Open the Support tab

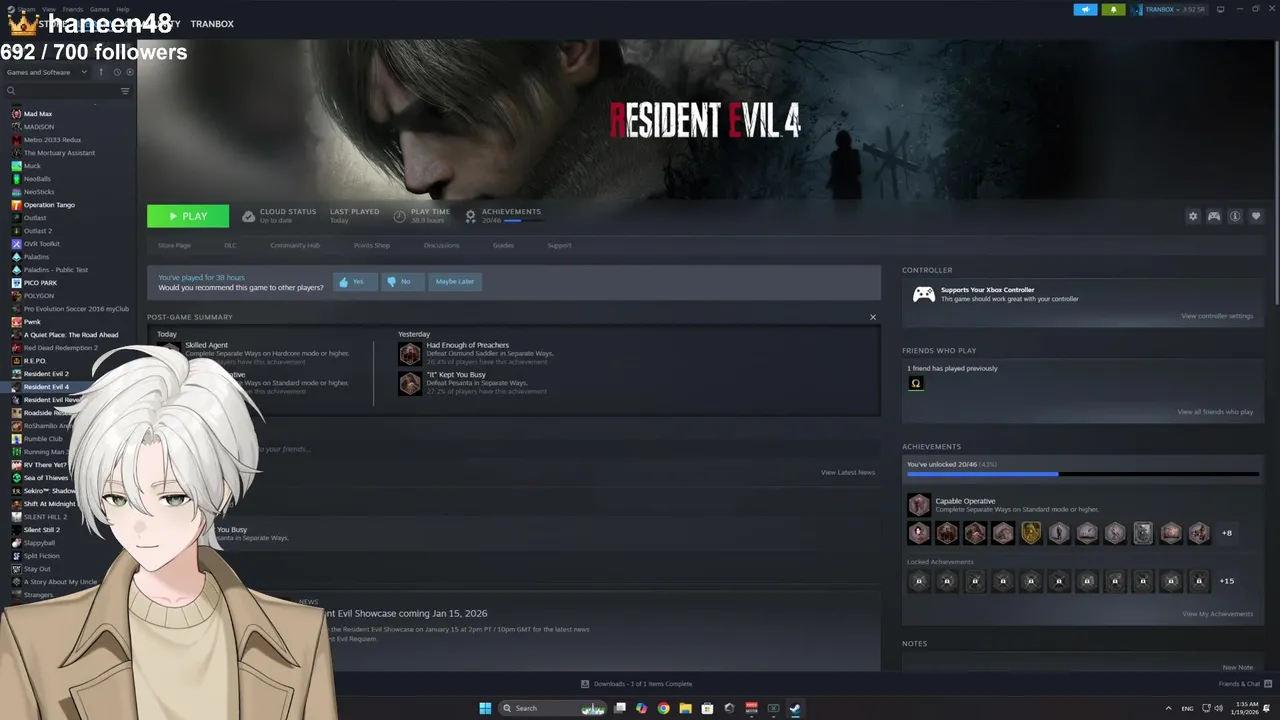(559, 245)
